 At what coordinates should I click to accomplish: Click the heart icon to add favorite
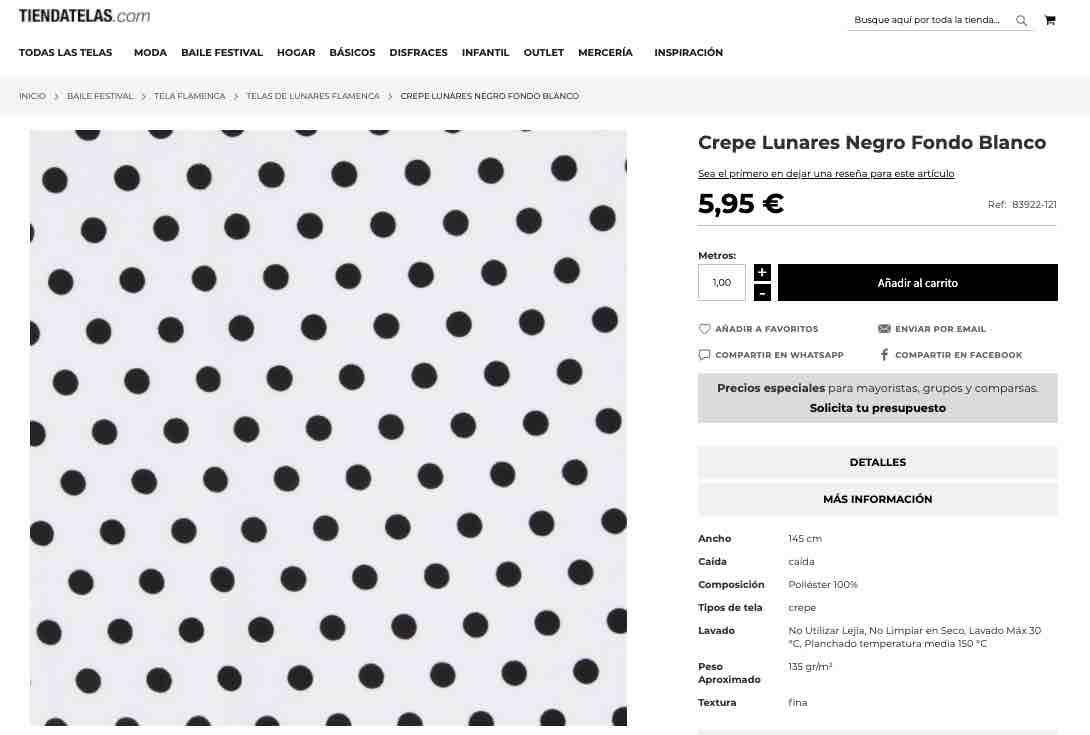pyautogui.click(x=704, y=329)
